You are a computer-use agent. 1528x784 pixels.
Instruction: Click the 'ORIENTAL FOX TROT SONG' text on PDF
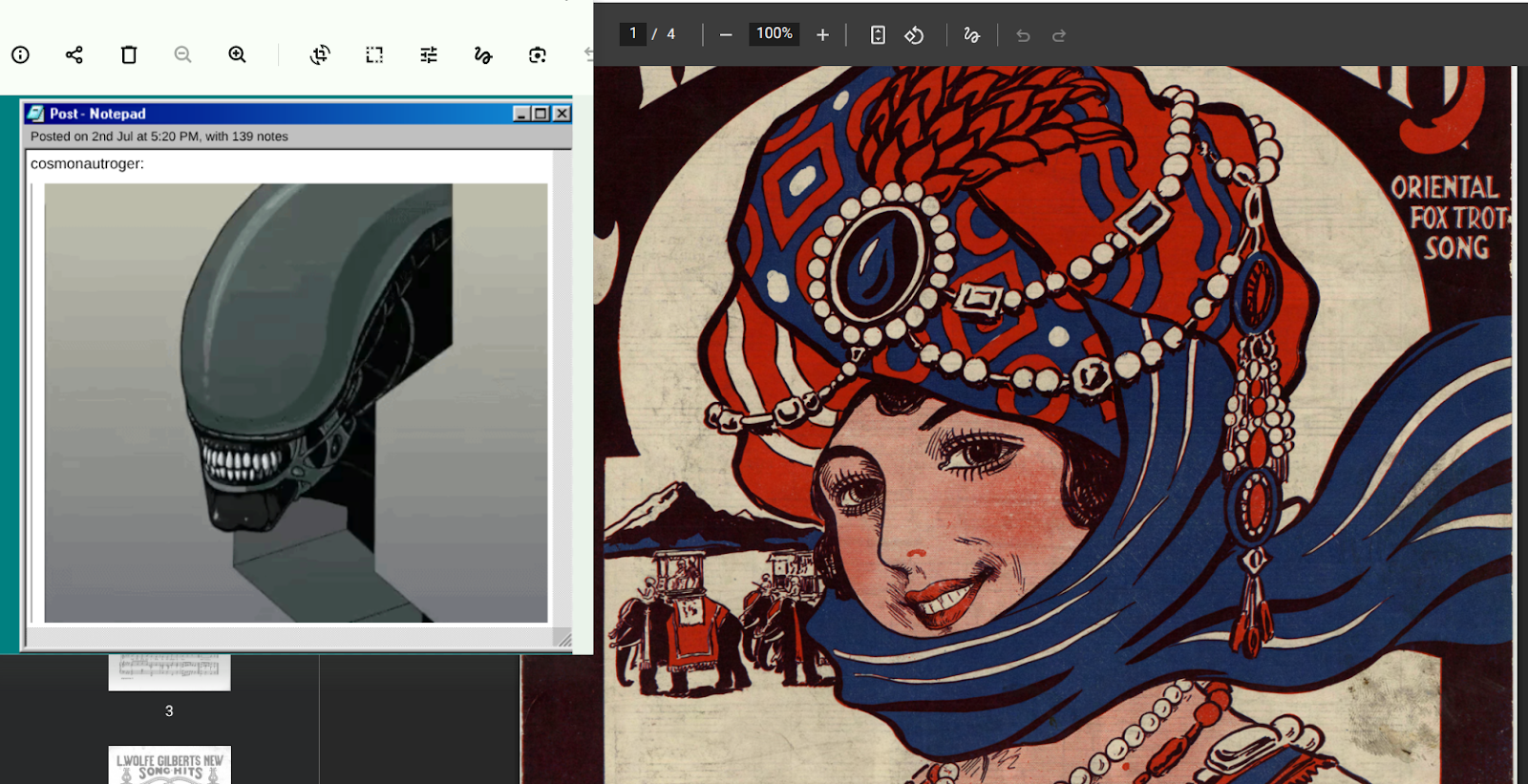coord(1449,218)
